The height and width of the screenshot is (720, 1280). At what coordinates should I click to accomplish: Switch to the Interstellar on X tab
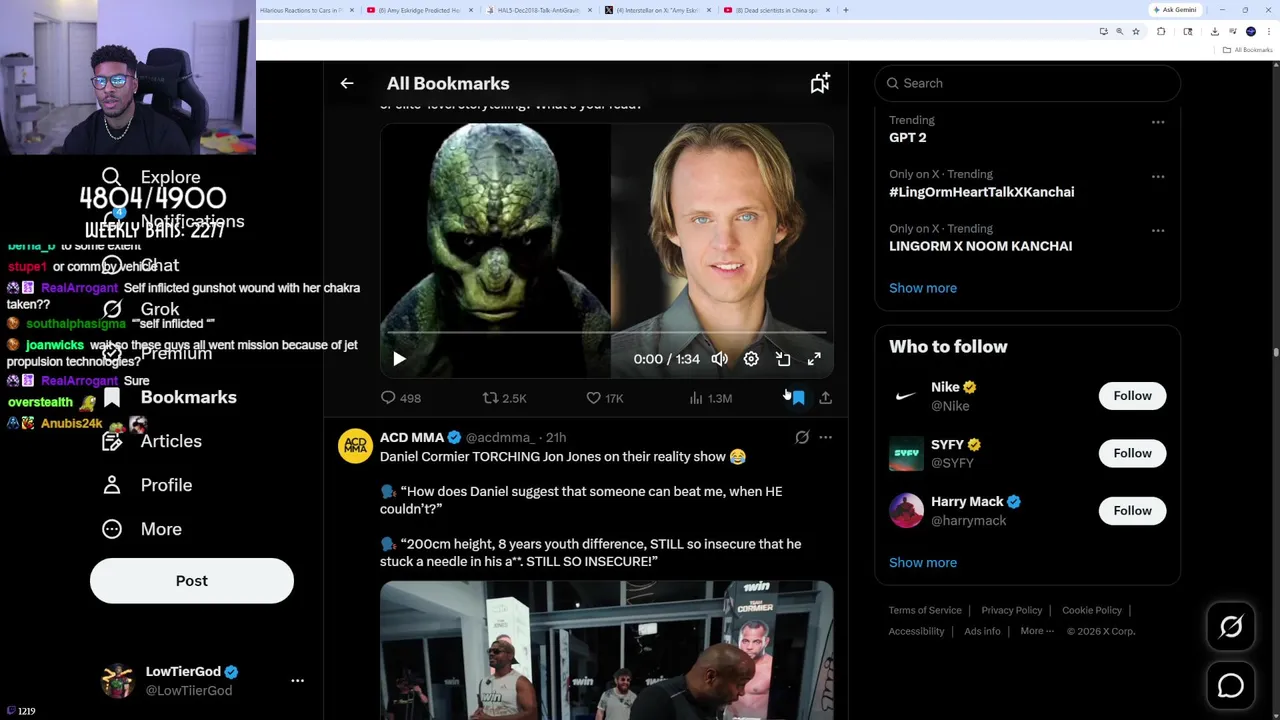[x=659, y=10]
